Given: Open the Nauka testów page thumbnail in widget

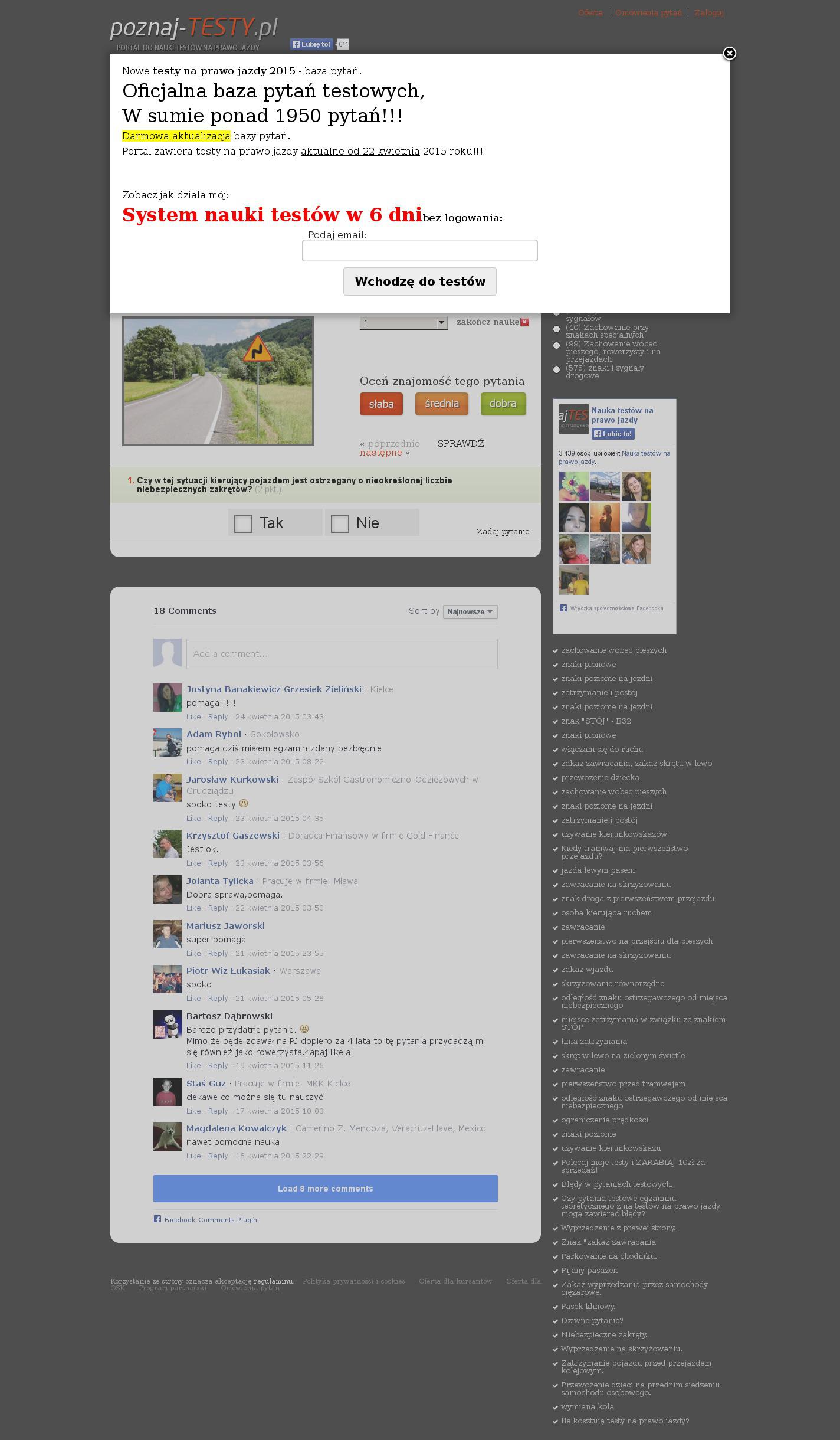Looking at the screenshot, I should point(573,419).
